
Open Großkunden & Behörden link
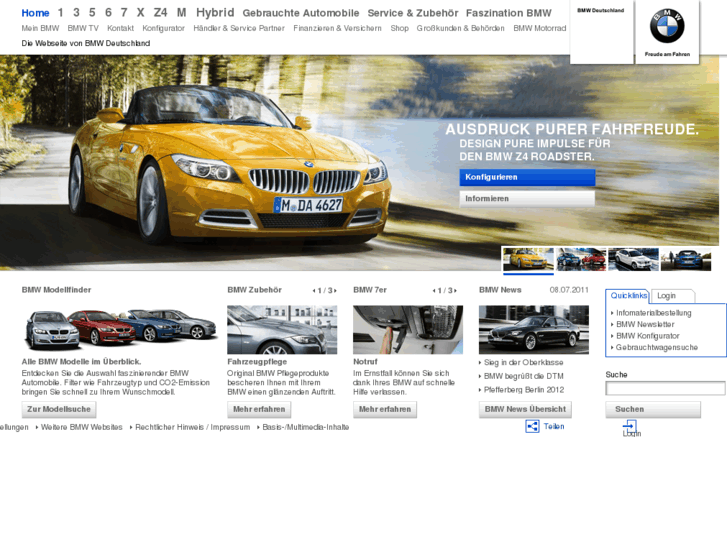(x=460, y=28)
